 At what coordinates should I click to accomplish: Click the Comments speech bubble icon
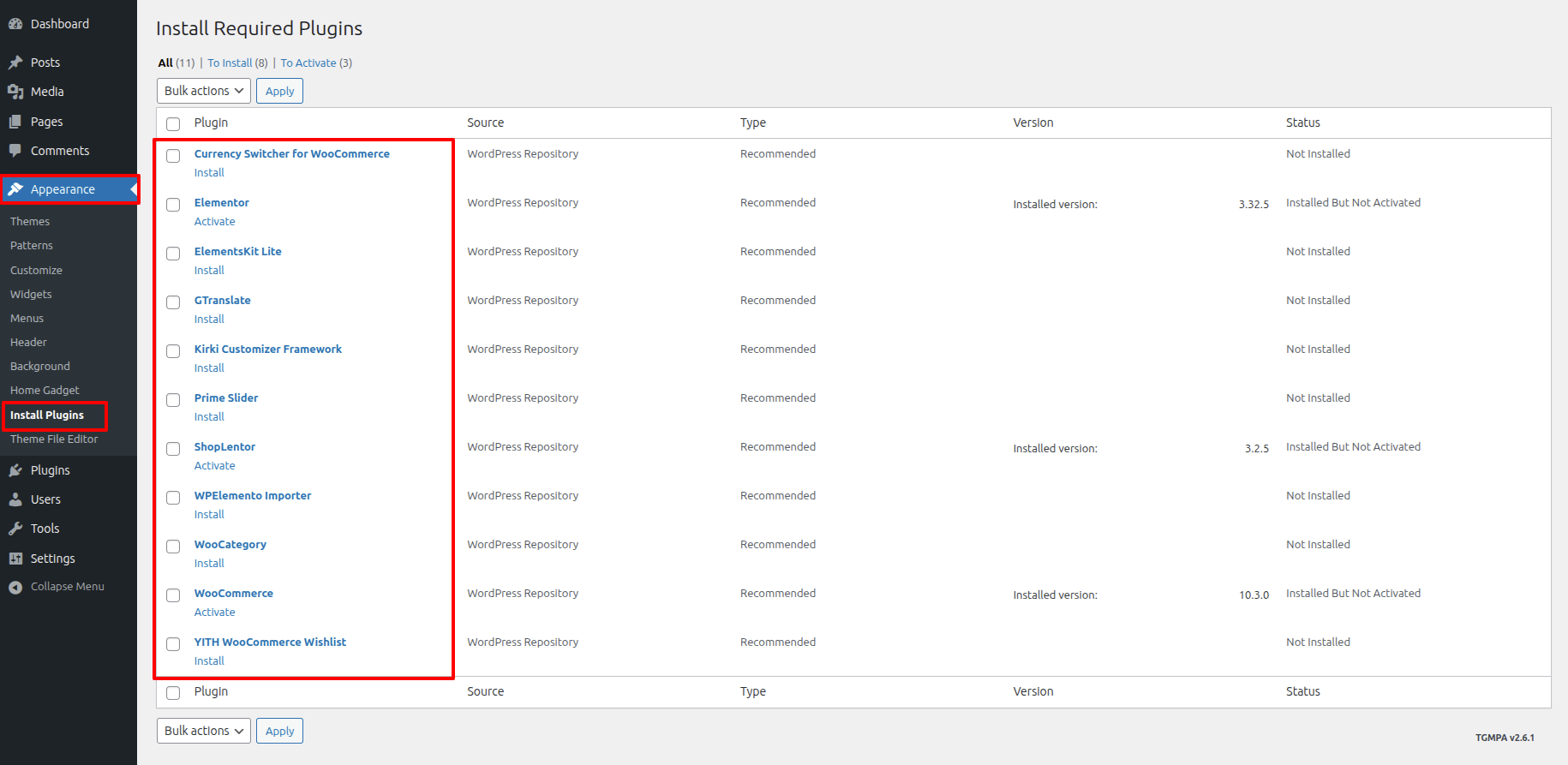pos(15,151)
